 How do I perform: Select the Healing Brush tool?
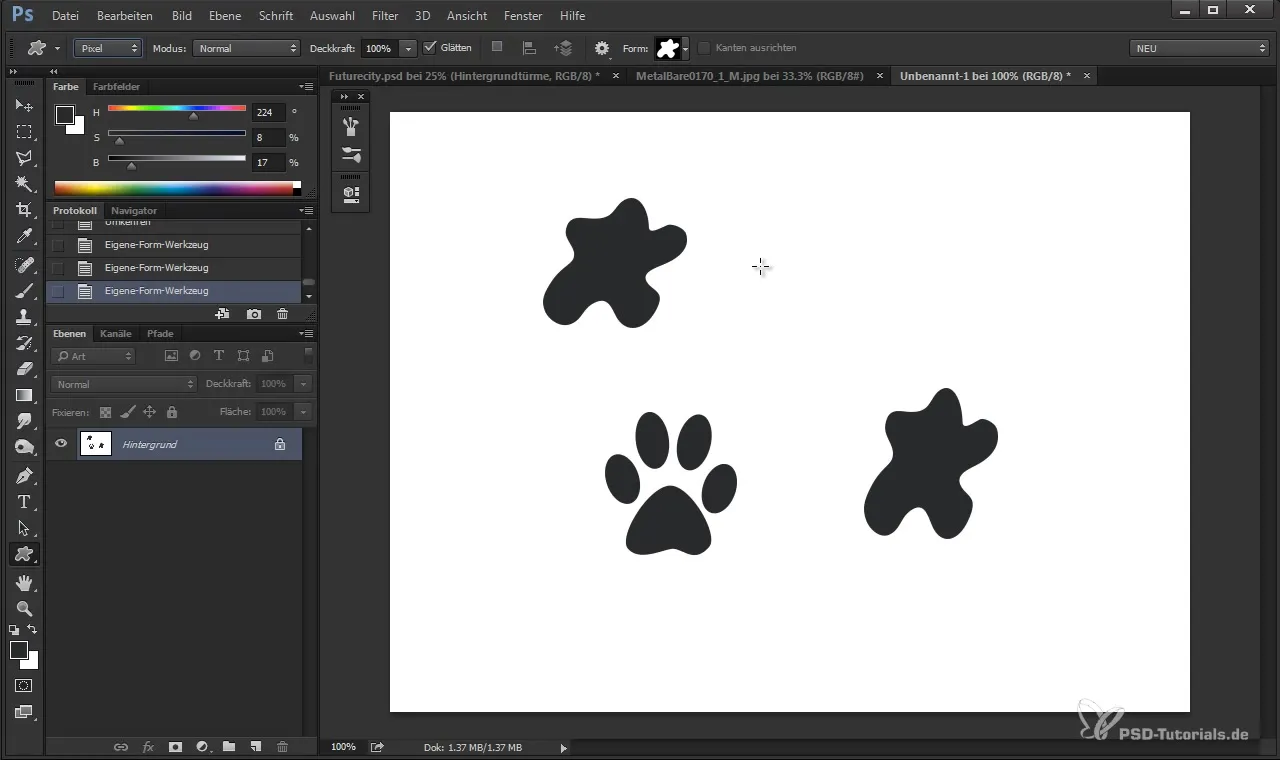click(24, 265)
